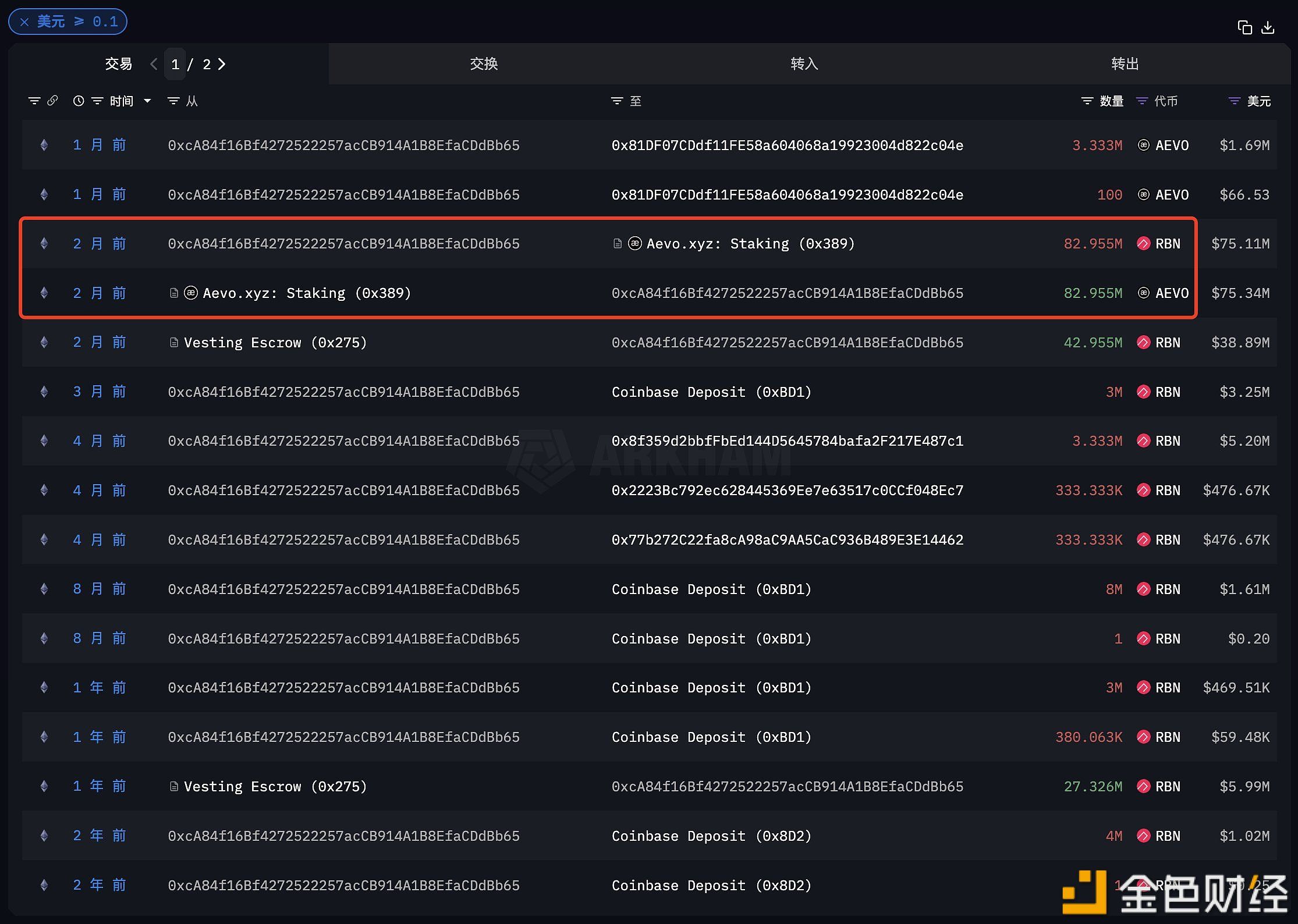The image size is (1298, 924).
Task: Go to previous transactions page
Action: pos(154,64)
